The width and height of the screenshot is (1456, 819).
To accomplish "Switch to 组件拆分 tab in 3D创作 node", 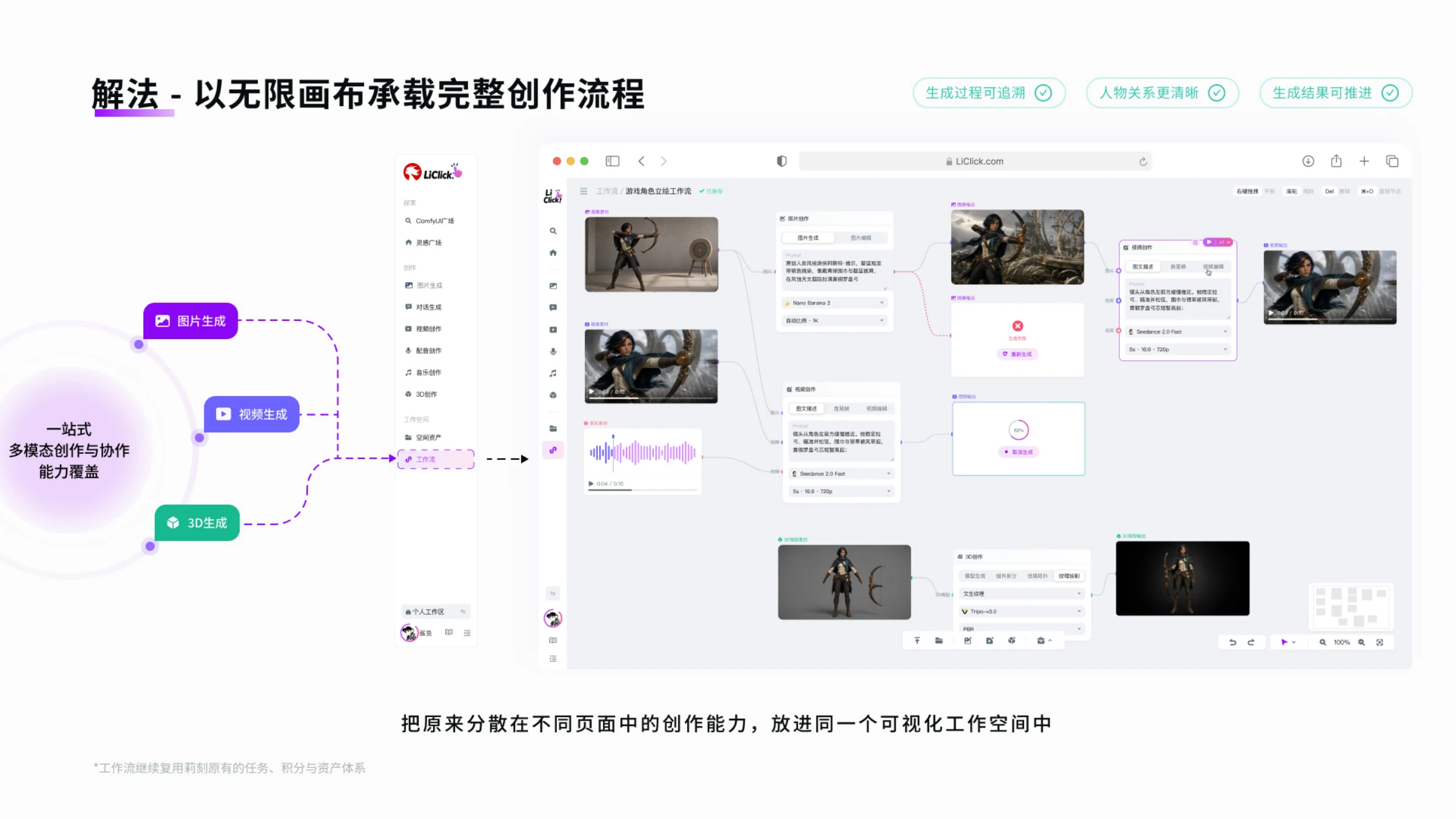I will (1006, 576).
